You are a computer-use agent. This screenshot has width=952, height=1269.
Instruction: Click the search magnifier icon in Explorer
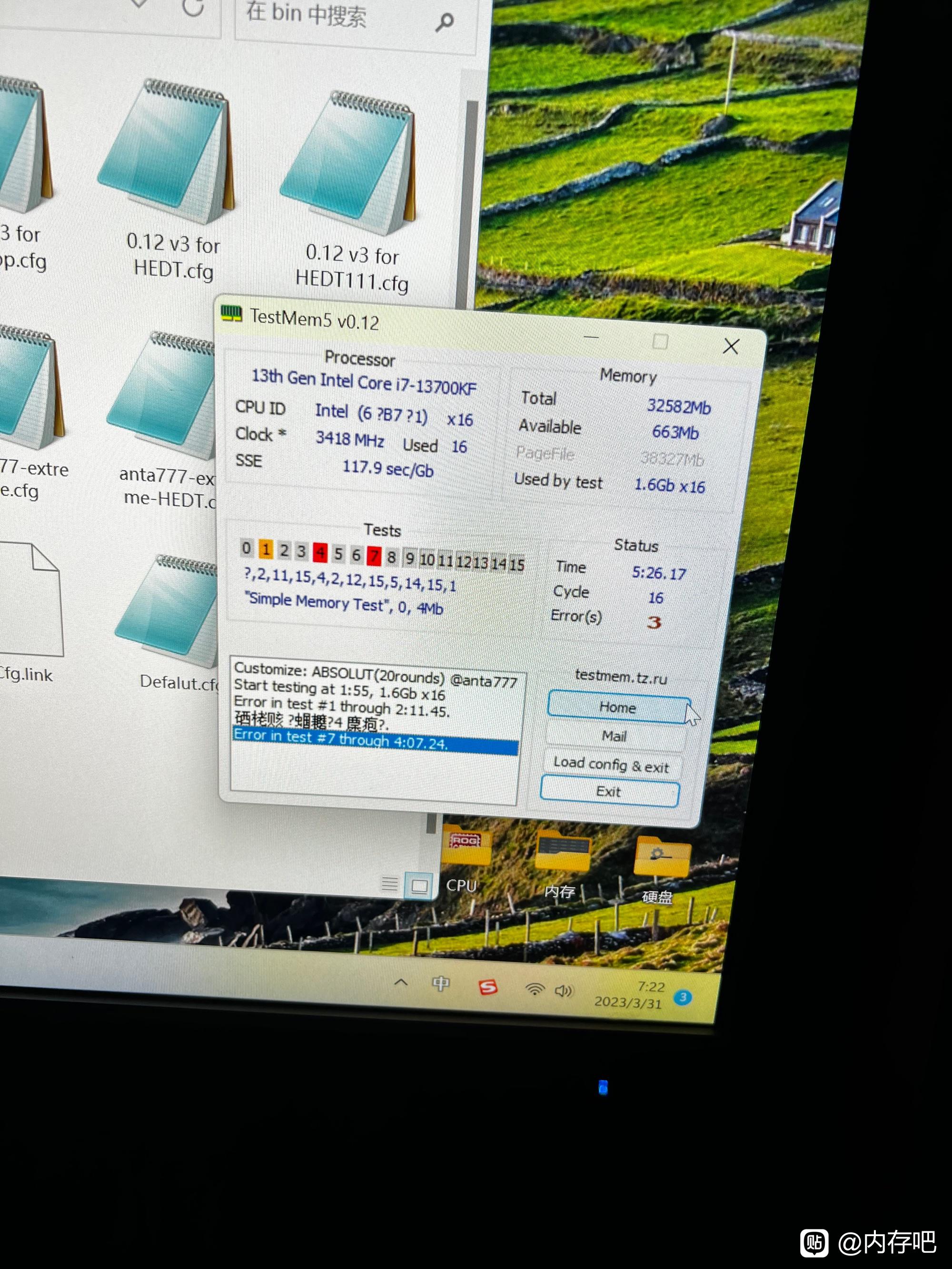tap(445, 22)
